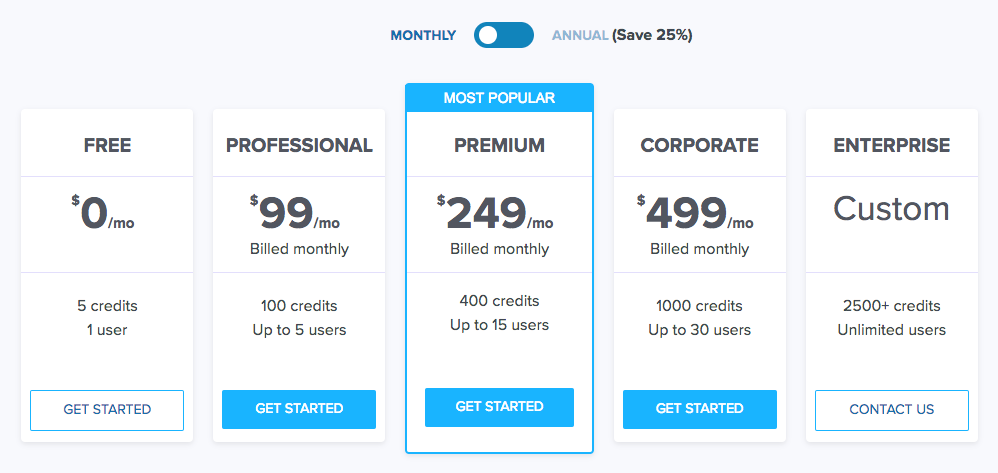Viewport: 998px width, 473px height.
Task: Select the MONTHLY billing label
Action: point(423,35)
